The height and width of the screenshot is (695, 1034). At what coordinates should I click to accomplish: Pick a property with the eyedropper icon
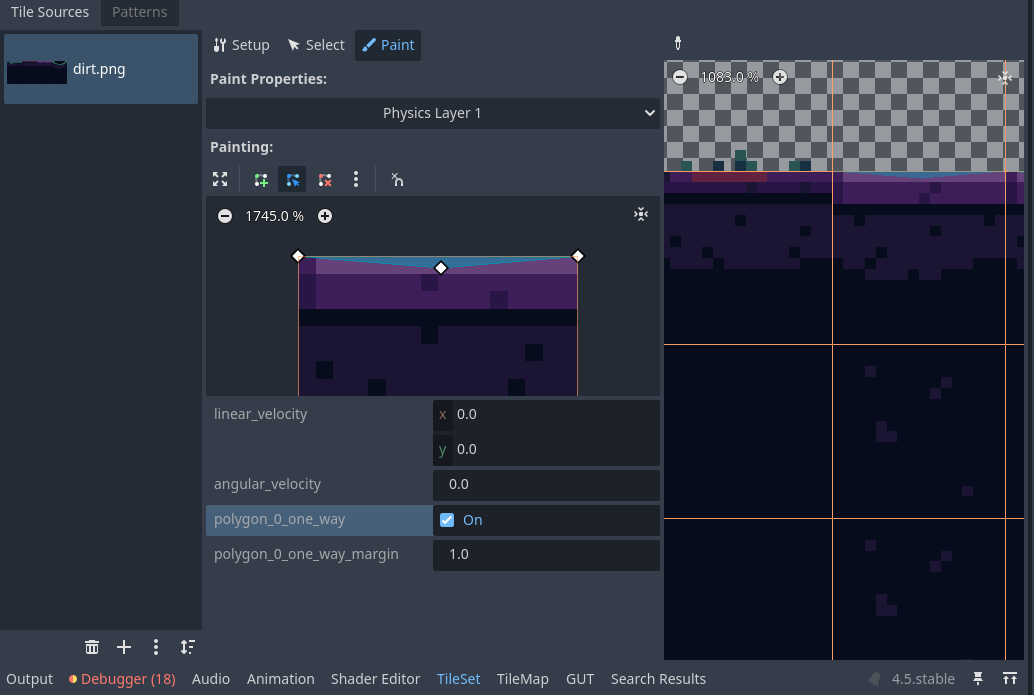coord(678,43)
